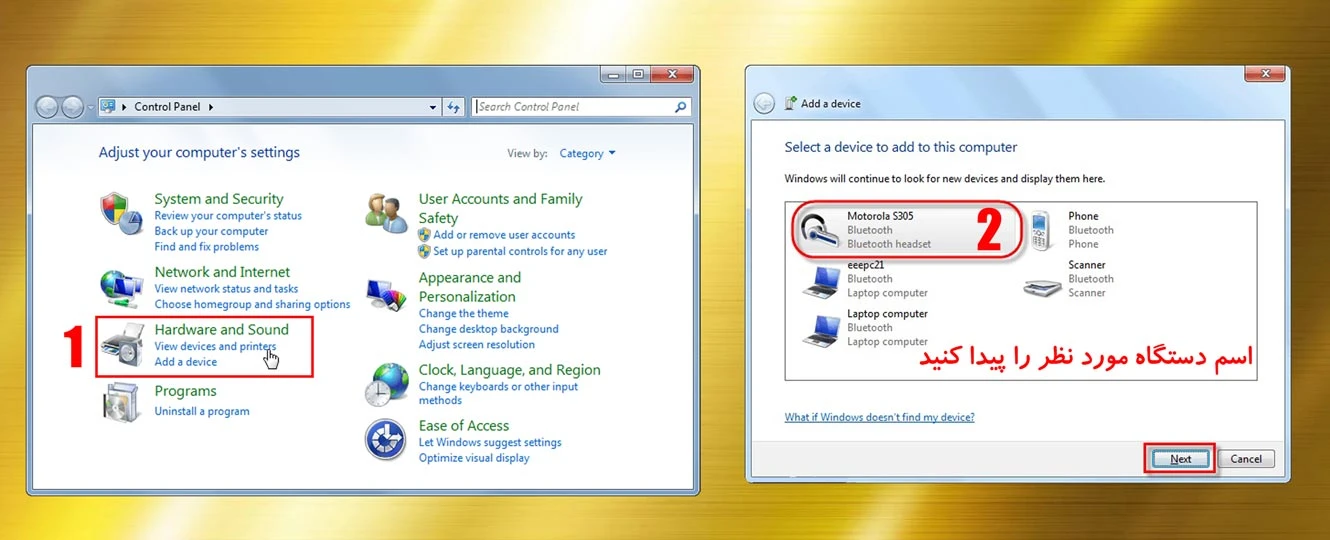1330x540 pixels.
Task: Open the Ease of Access icon
Action: pyautogui.click(x=386, y=440)
